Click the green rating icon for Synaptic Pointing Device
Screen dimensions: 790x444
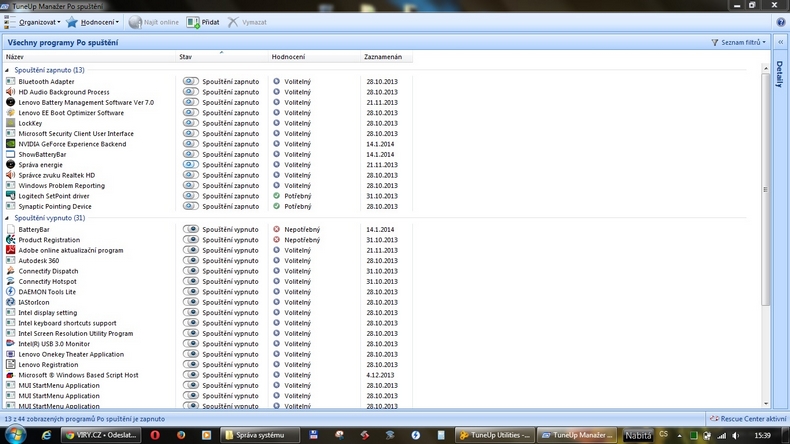tap(277, 206)
